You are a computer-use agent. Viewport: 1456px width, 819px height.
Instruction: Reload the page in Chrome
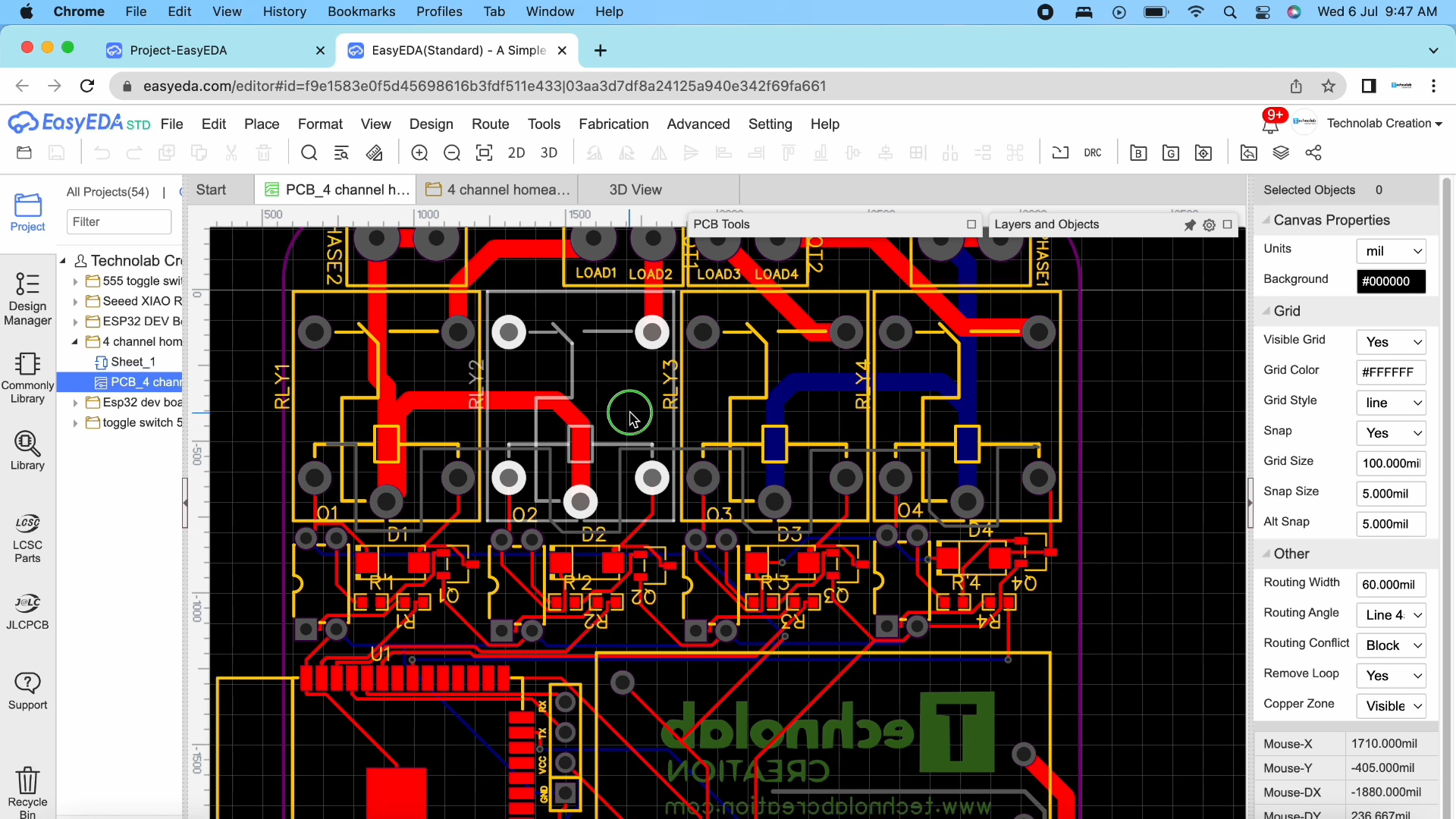pyautogui.click(x=87, y=86)
